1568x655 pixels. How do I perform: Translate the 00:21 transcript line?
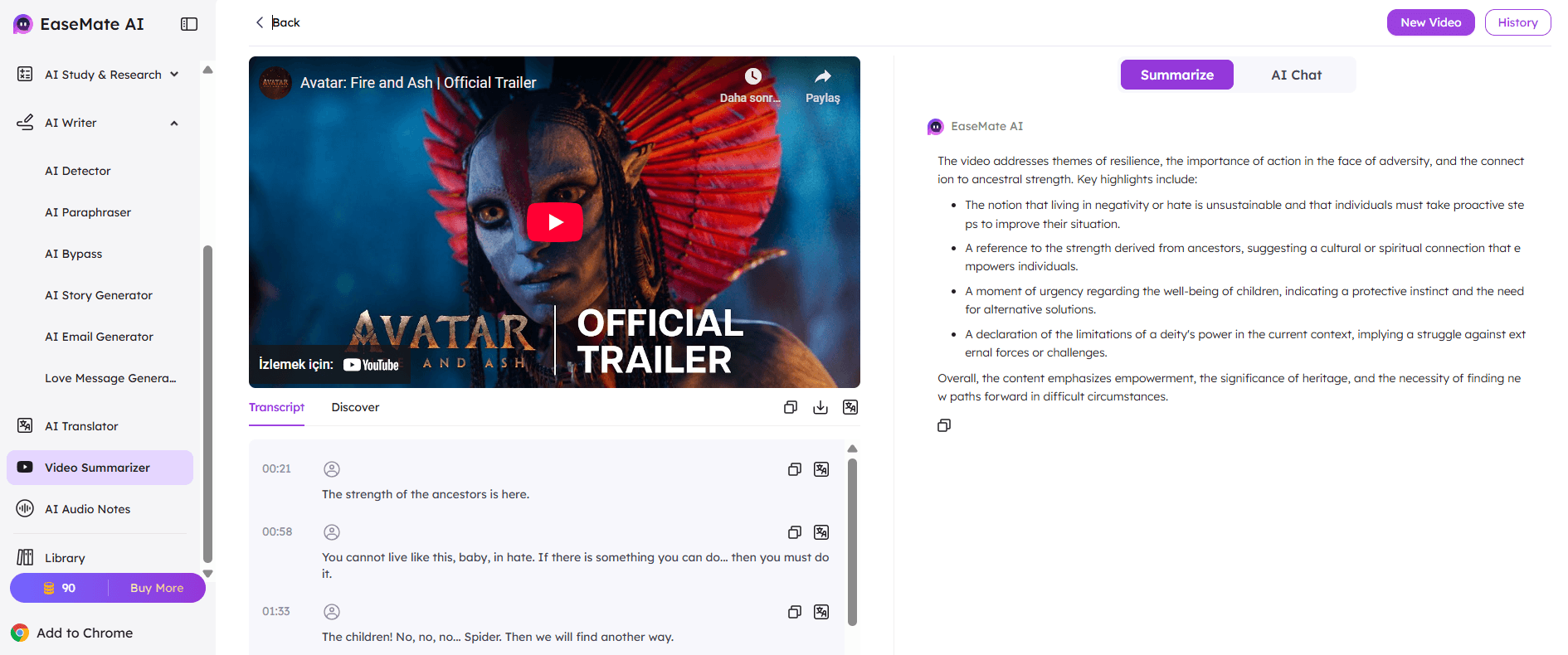pyautogui.click(x=821, y=469)
